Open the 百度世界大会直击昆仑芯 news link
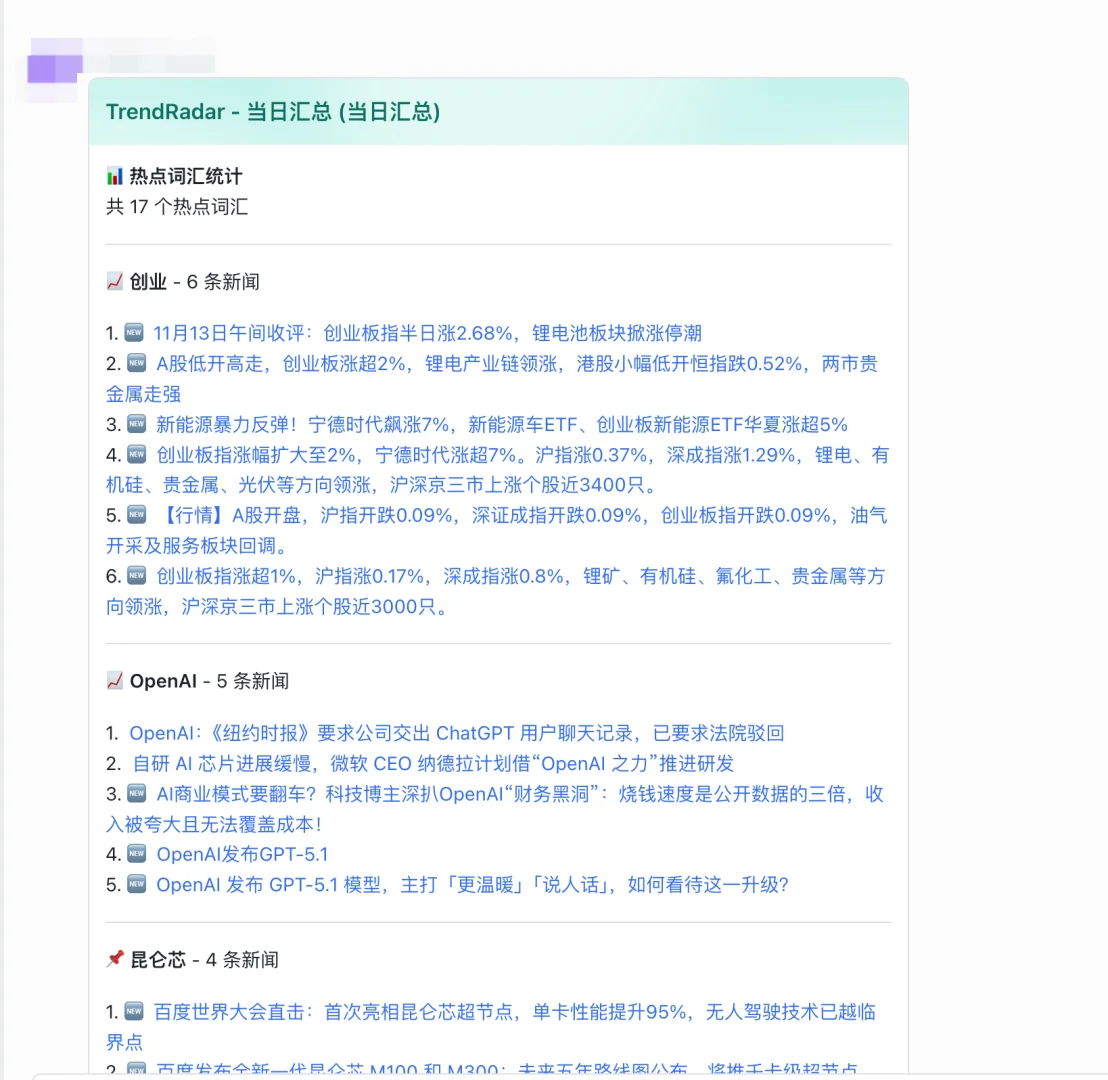 [500, 1012]
